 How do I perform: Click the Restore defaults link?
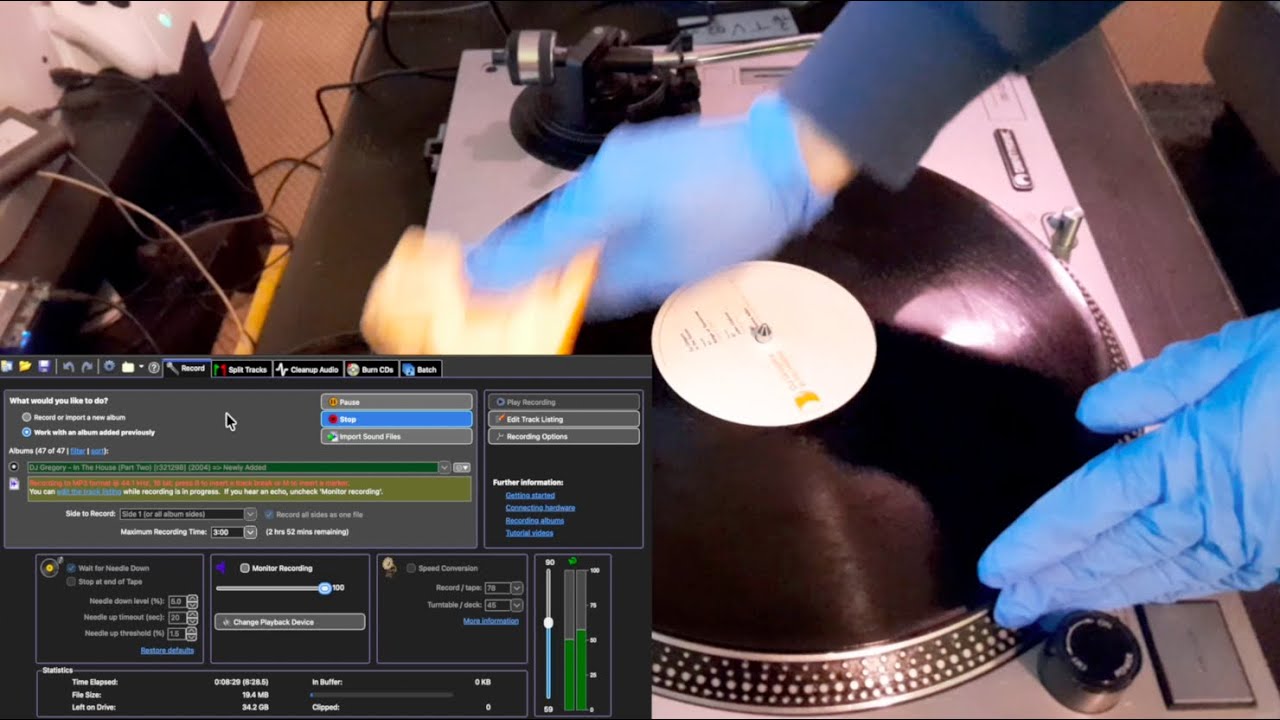tap(167, 650)
